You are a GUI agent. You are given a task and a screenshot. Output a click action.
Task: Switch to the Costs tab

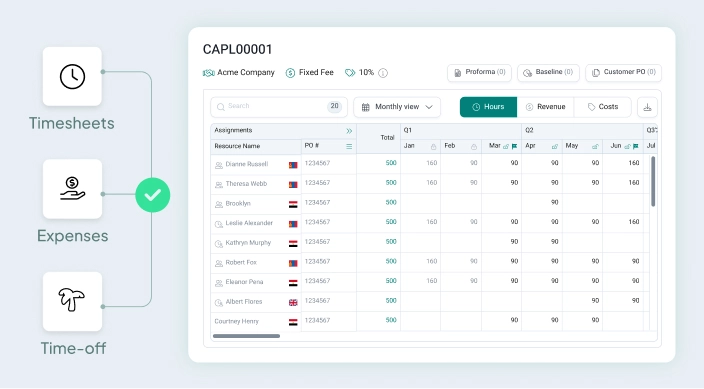point(603,107)
